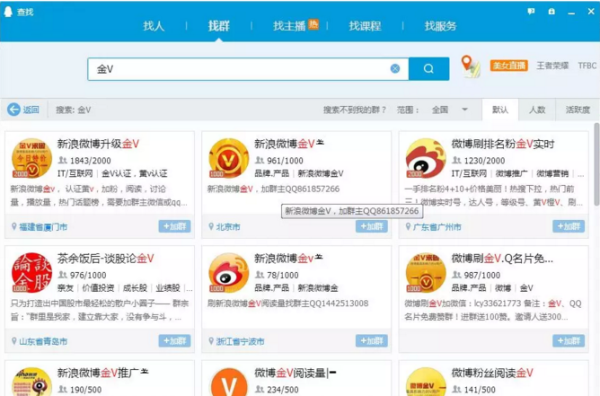Click the 全国 range selector

440,110
